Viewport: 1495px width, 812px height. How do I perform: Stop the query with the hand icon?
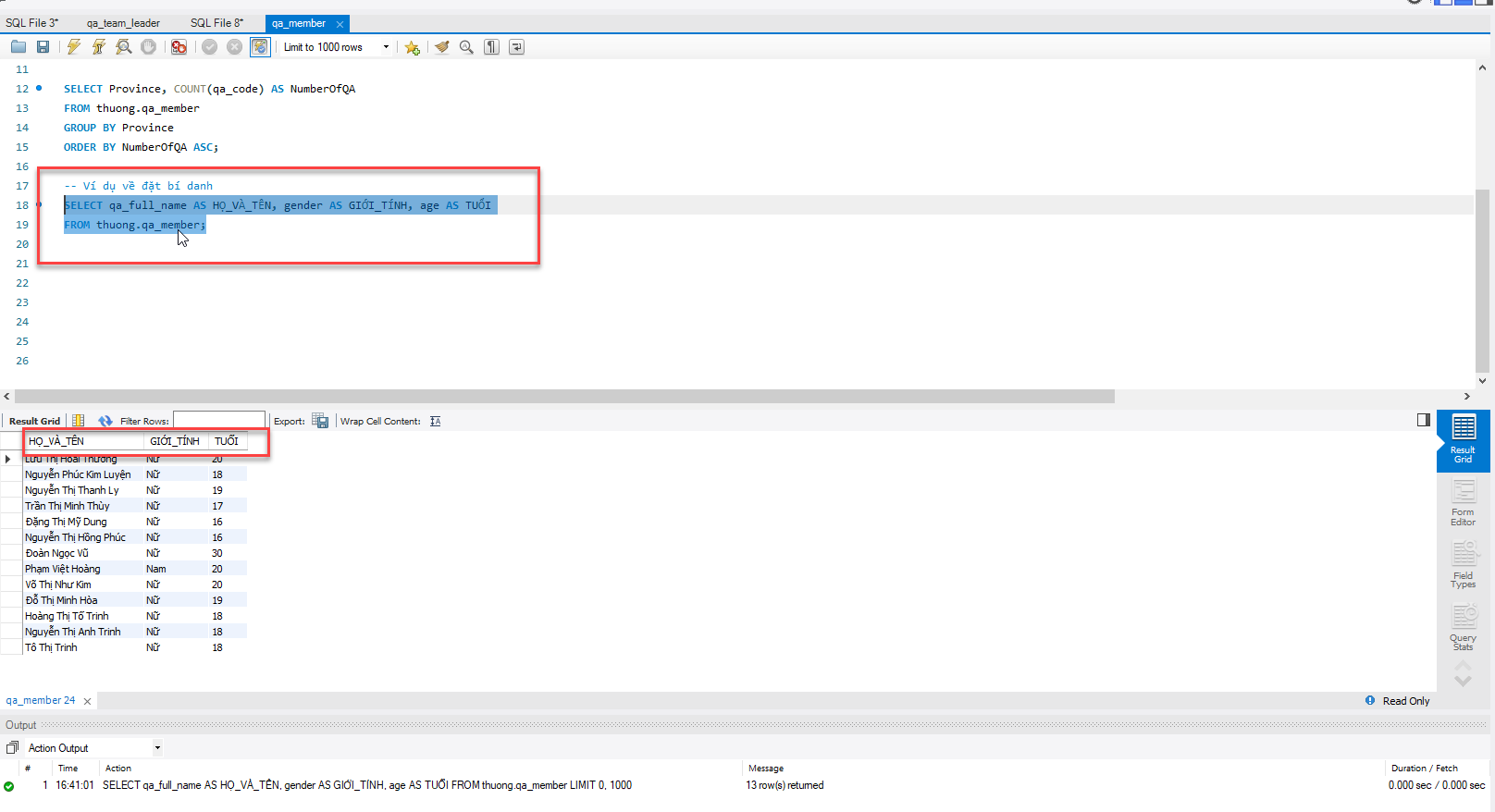tap(149, 47)
